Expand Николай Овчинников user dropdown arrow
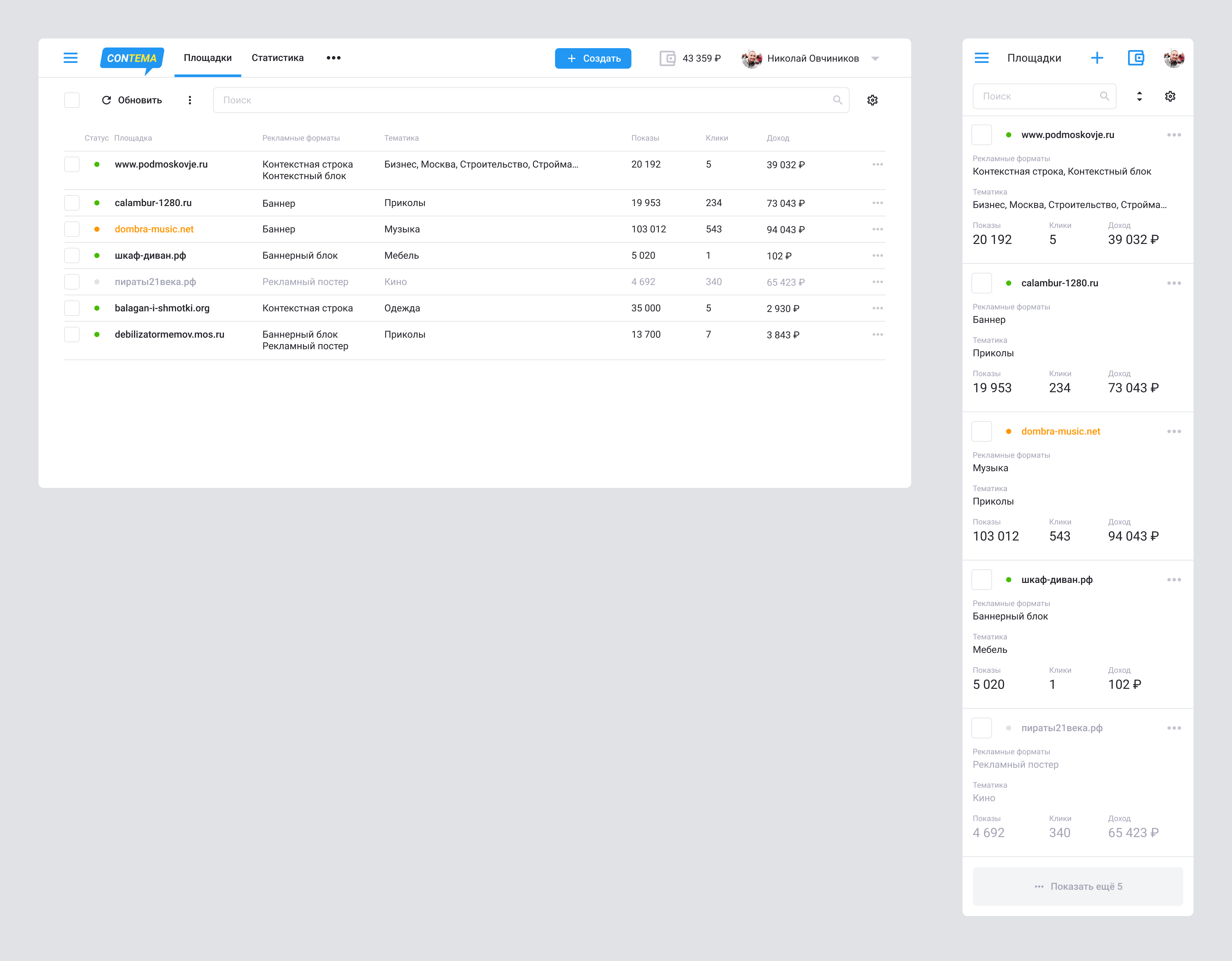The height and width of the screenshot is (961, 1232). pos(875,59)
